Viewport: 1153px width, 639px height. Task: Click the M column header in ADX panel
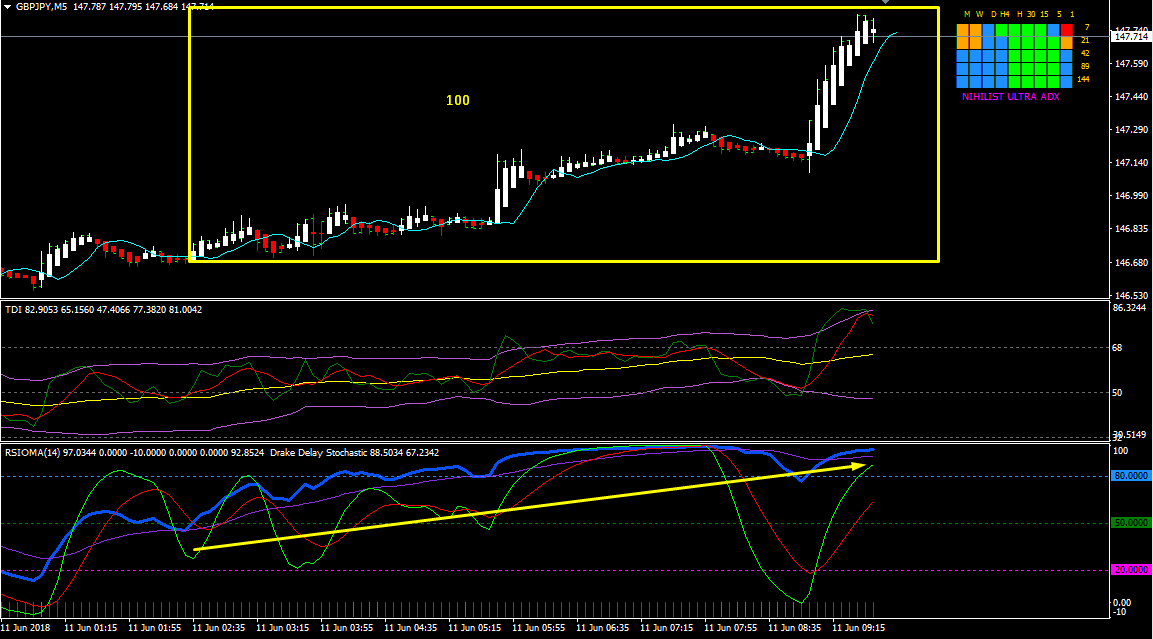(x=967, y=14)
